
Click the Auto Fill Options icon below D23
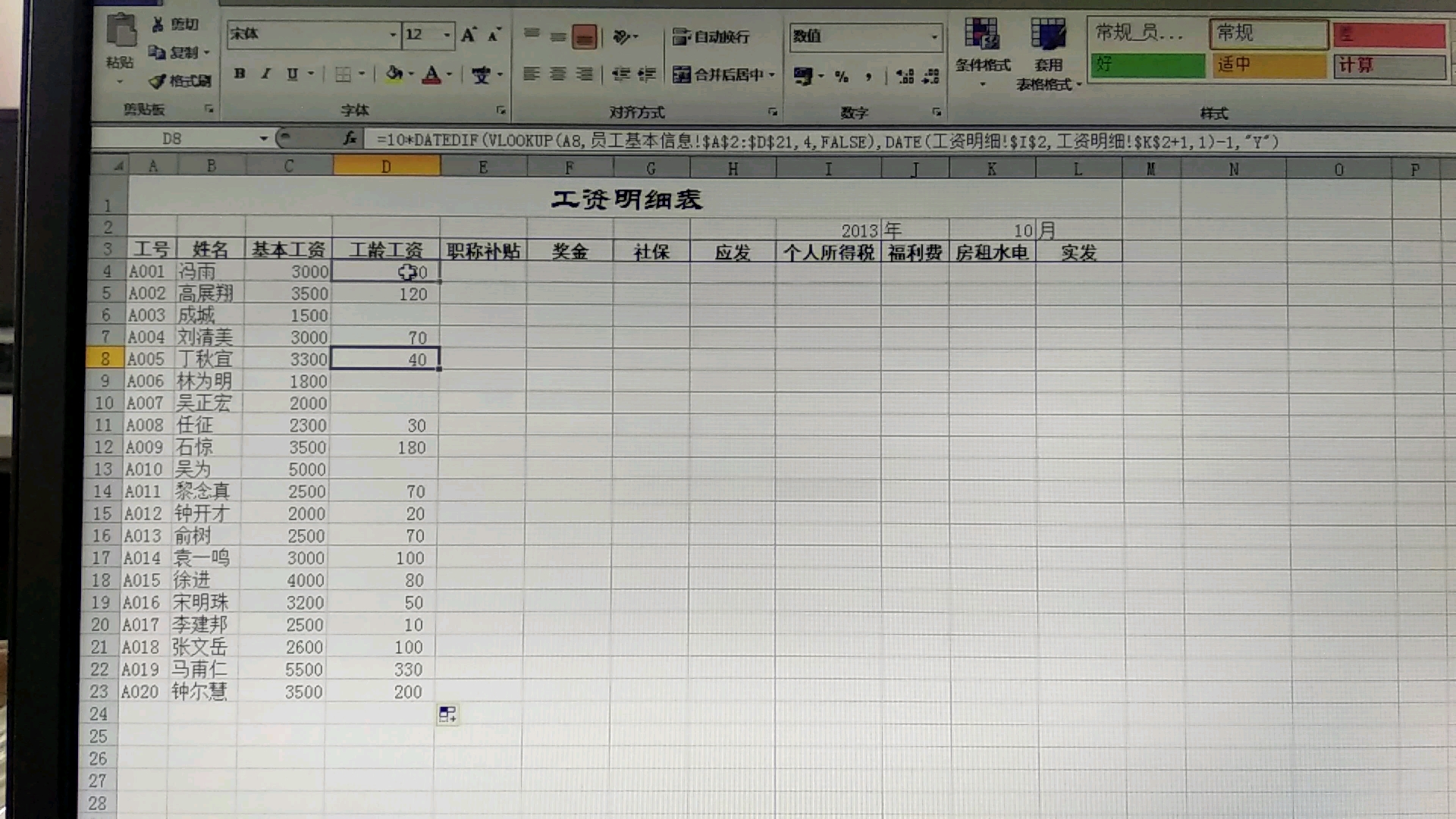[447, 714]
